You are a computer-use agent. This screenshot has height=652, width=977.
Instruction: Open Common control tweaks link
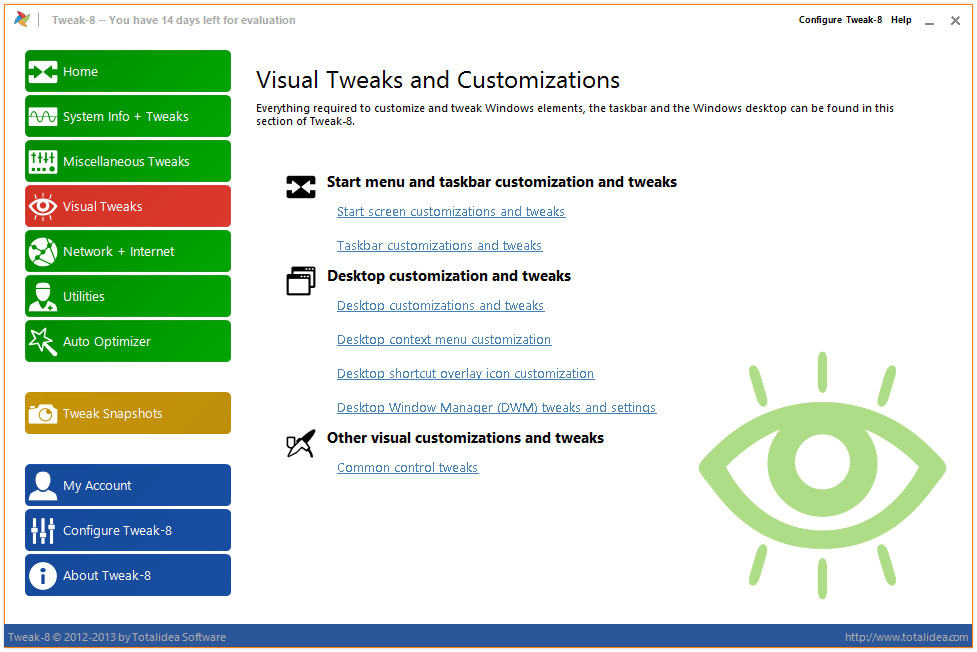point(407,467)
